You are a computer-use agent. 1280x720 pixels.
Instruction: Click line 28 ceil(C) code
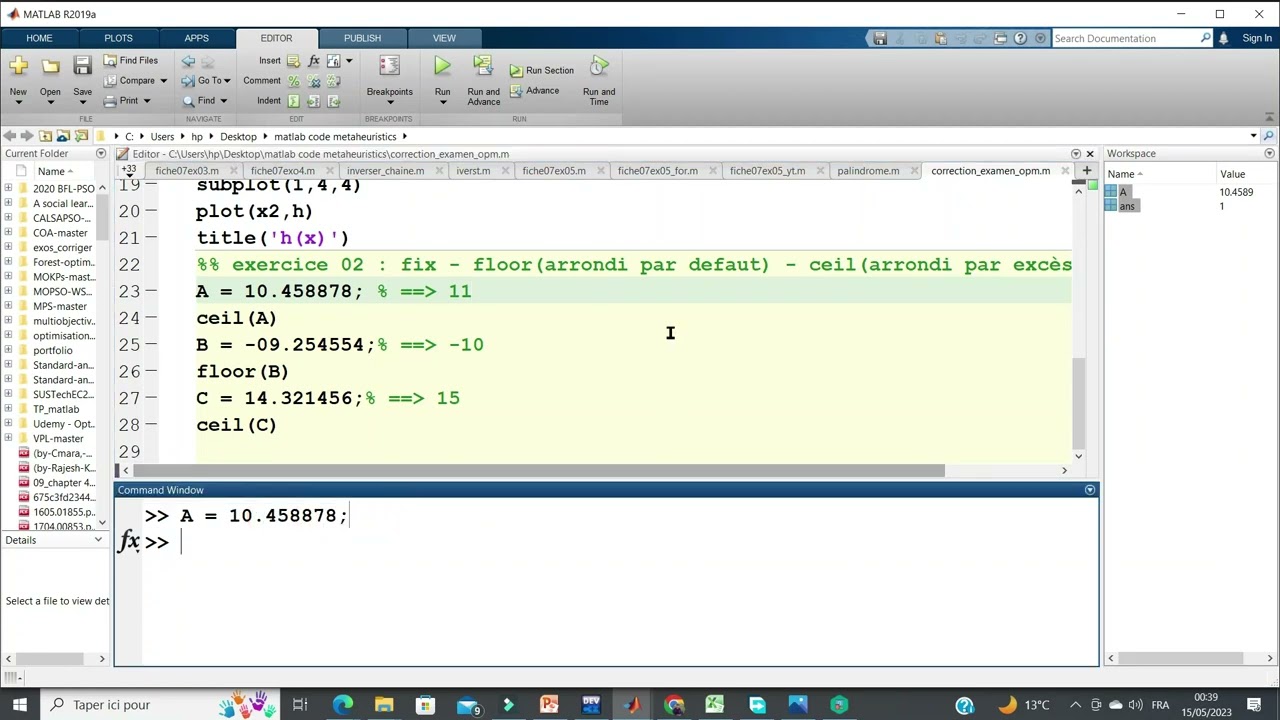[x=236, y=424]
